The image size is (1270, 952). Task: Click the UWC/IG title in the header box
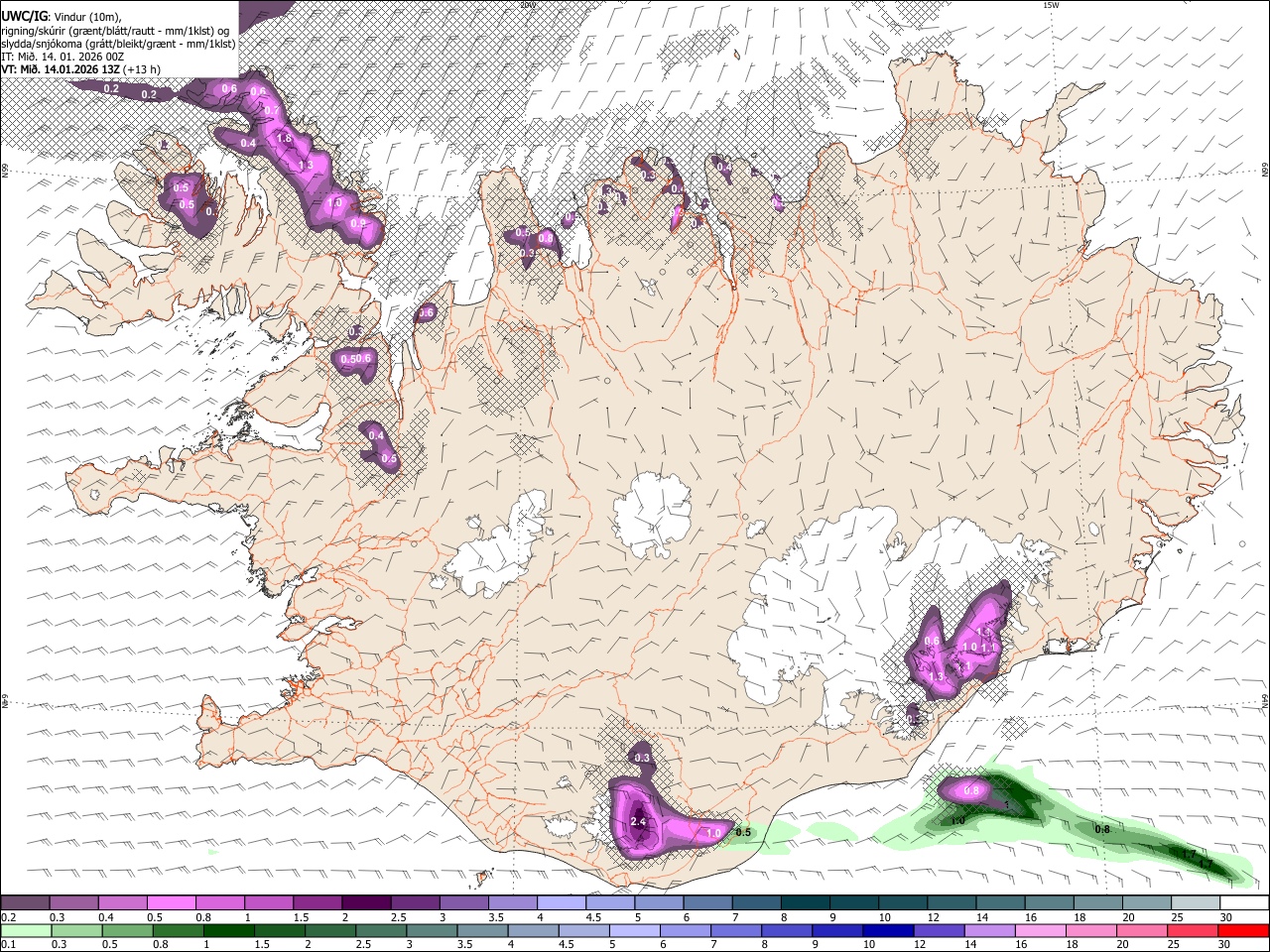[x=24, y=15]
